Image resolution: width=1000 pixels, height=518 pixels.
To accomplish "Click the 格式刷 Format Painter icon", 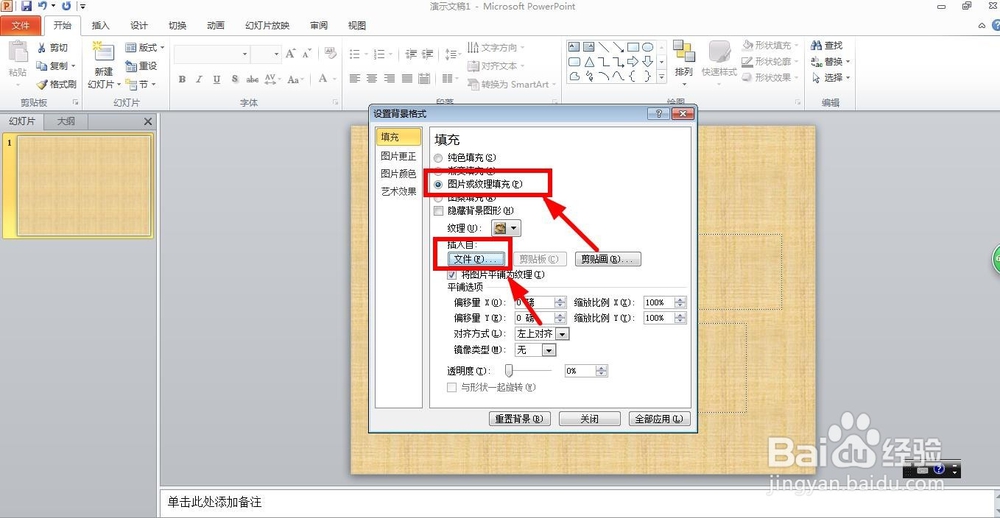I will pyautogui.click(x=42, y=84).
